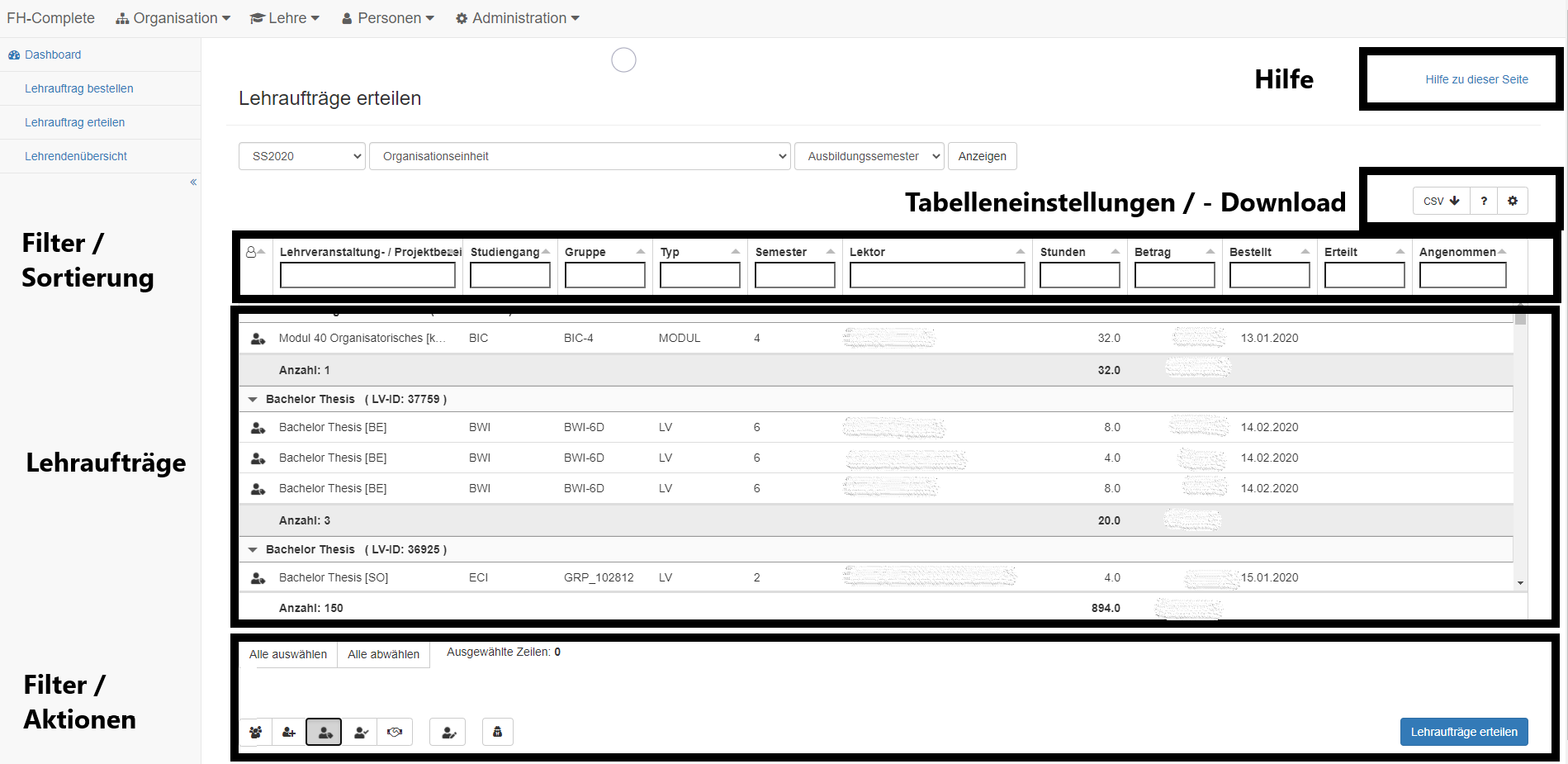Image resolution: width=1568 pixels, height=764 pixels.
Task: Click the Lektor column filter field
Action: 937,275
